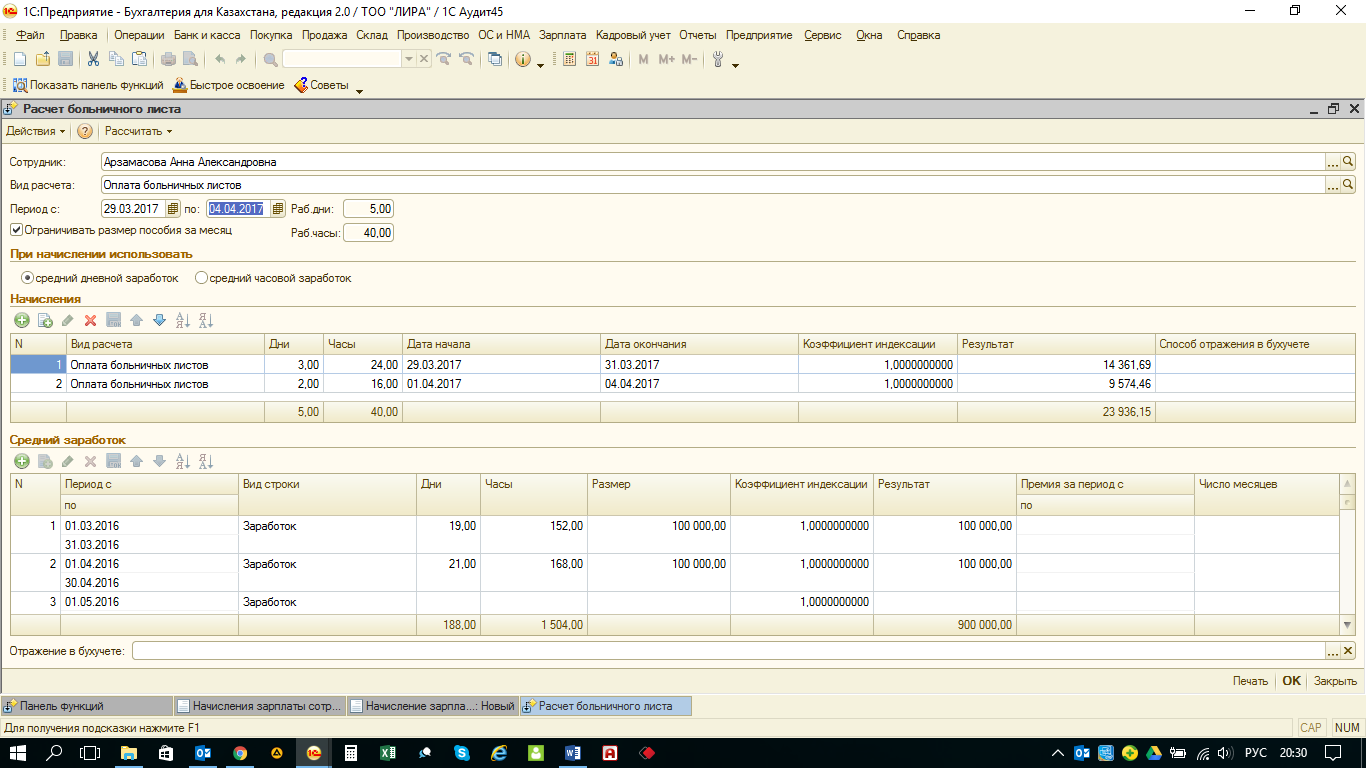The height and width of the screenshot is (768, 1366).
Task: Click the Paste clipboard icon
Action: pos(139,59)
